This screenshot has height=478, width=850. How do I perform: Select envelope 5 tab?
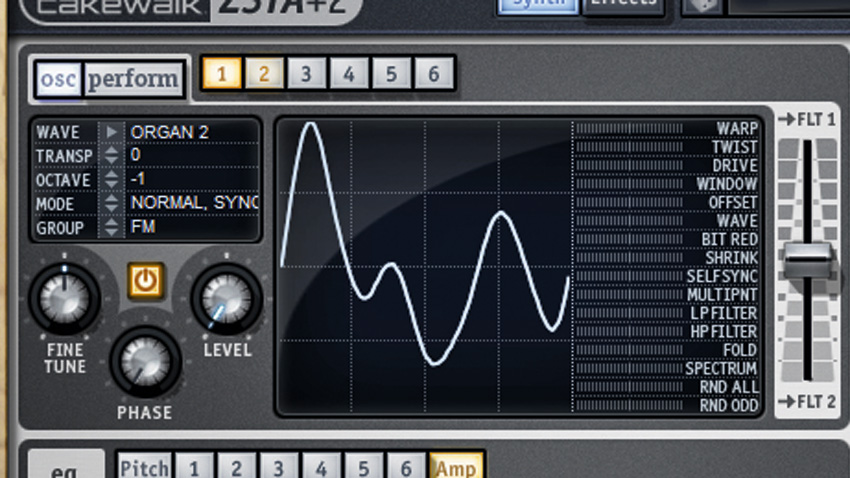[364, 467]
